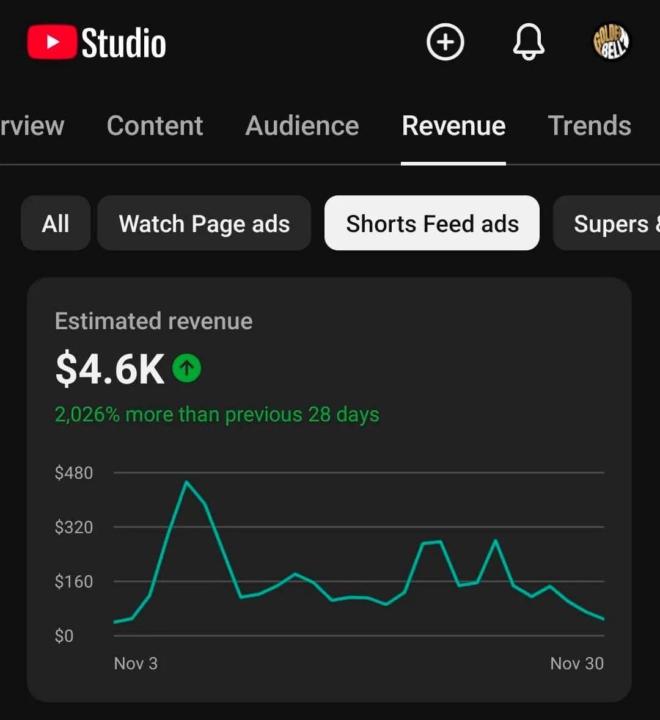Click the highest peak on revenue chart

coord(186,482)
